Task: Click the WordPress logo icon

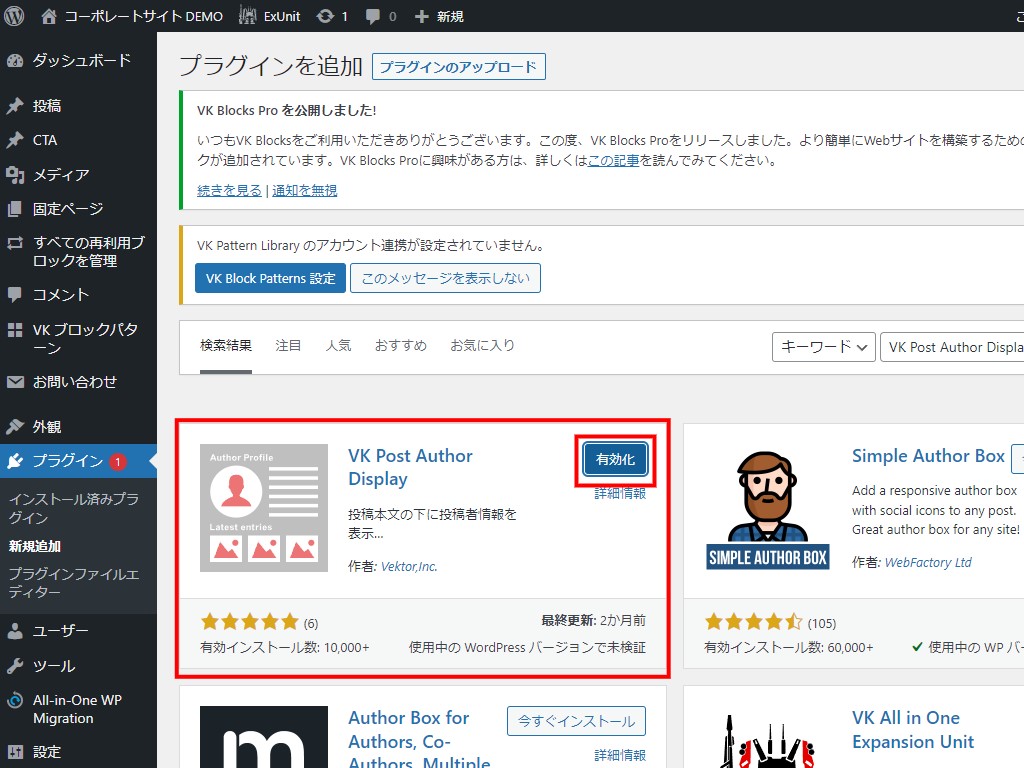Action: [x=15, y=16]
